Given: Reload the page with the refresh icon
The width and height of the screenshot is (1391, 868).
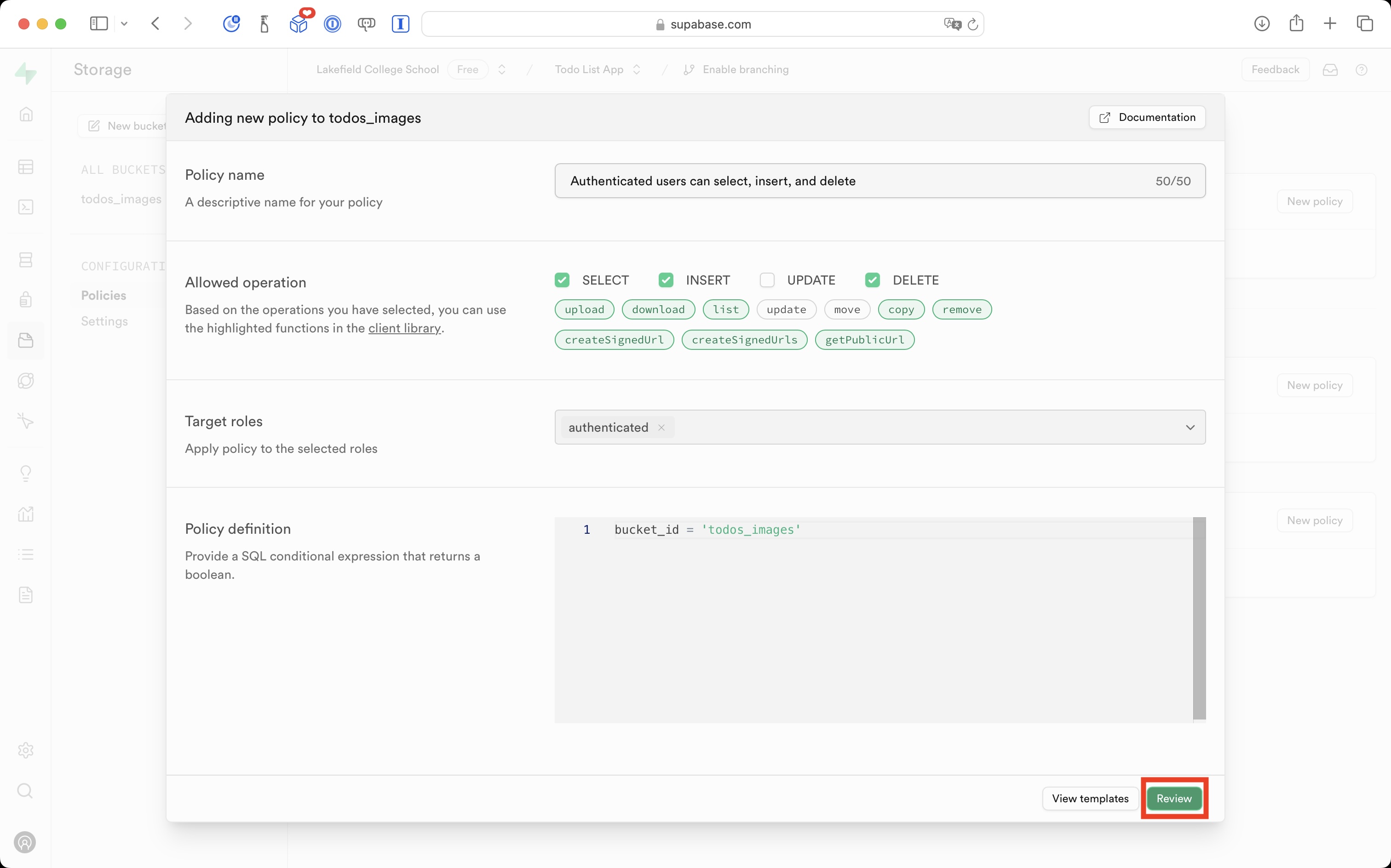Looking at the screenshot, I should tap(973, 24).
